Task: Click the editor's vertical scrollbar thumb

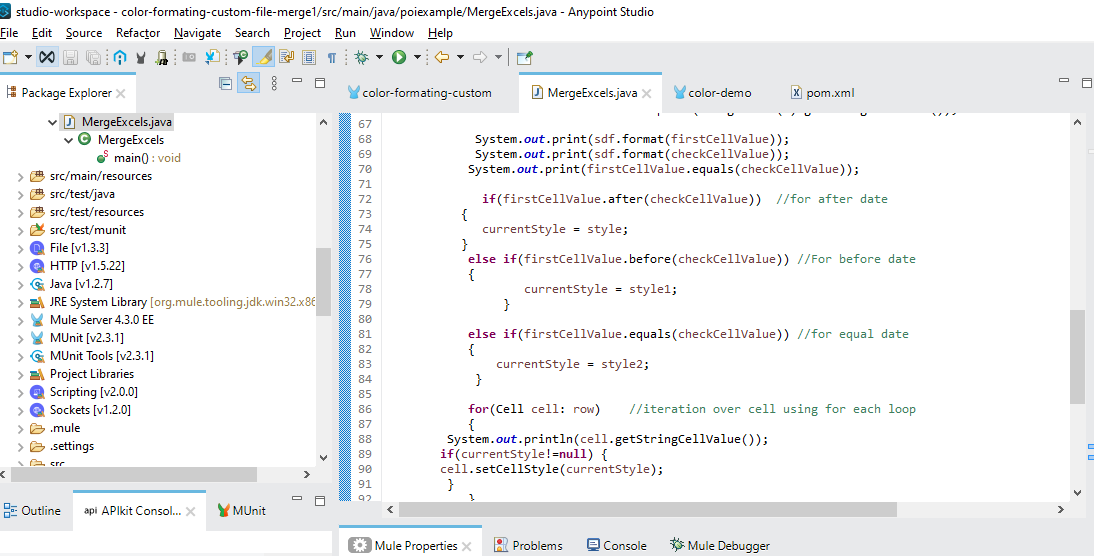Action: 1077,355
